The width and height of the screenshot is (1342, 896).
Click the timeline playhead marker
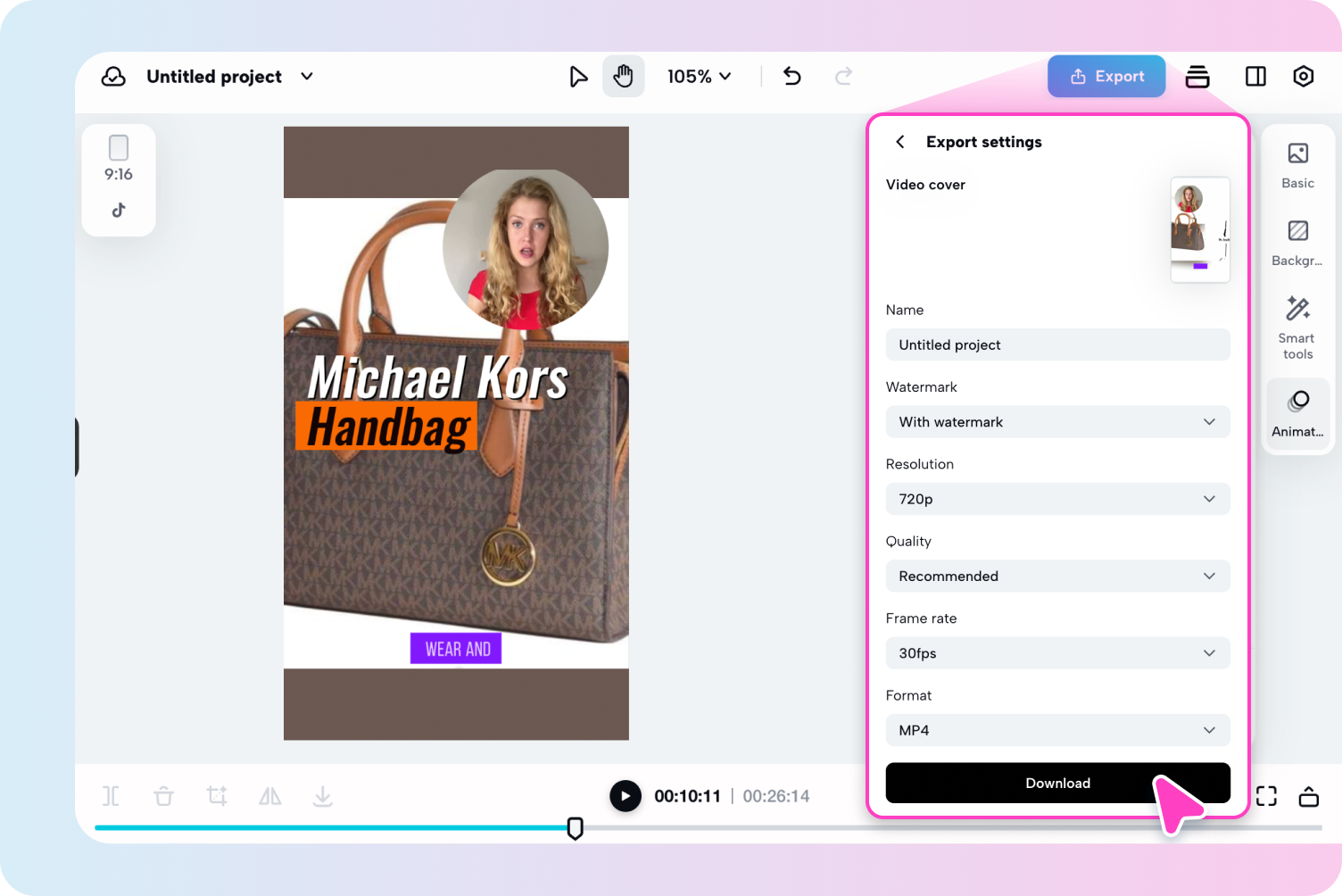click(576, 829)
